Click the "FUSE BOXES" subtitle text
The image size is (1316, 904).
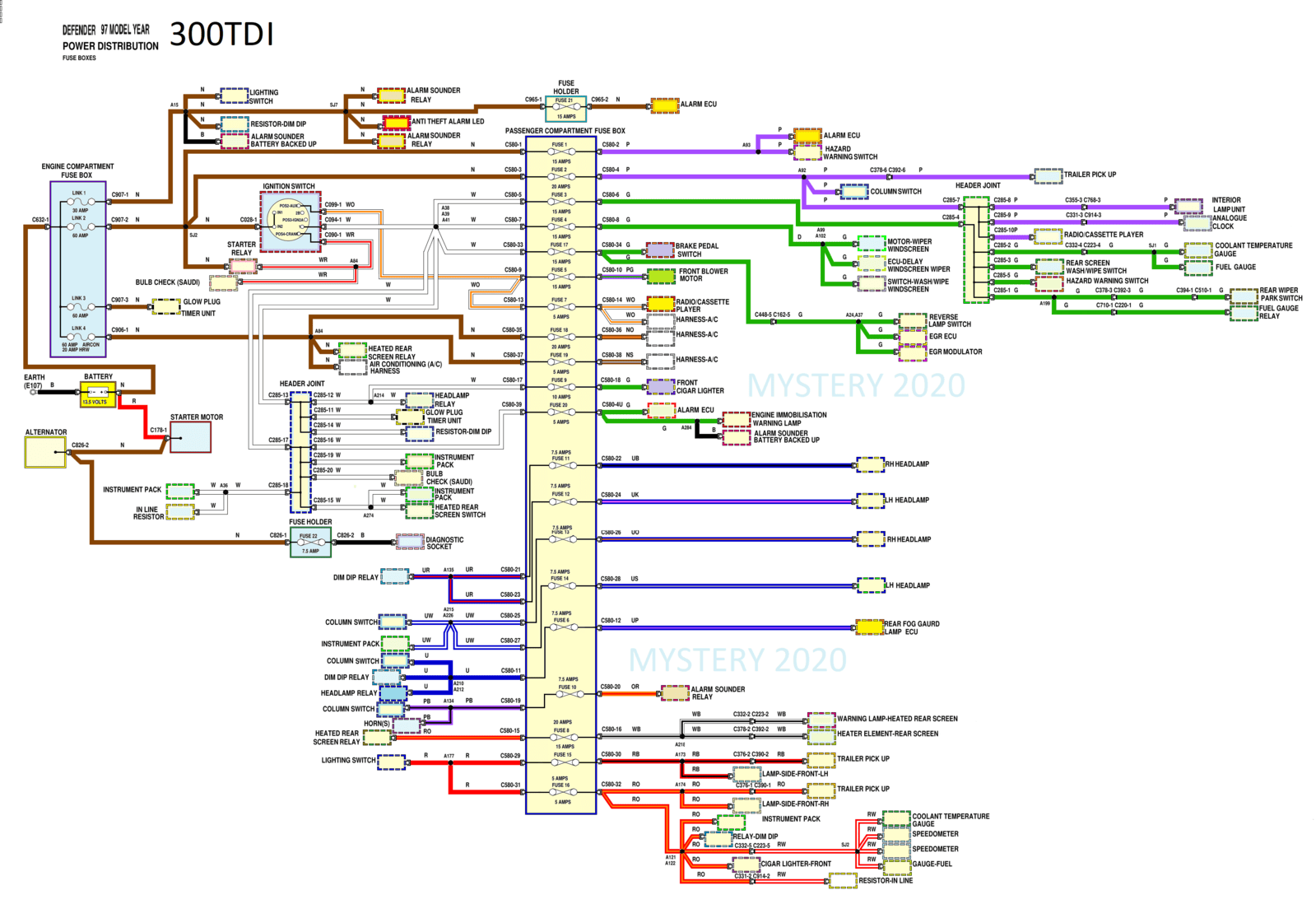click(x=79, y=58)
